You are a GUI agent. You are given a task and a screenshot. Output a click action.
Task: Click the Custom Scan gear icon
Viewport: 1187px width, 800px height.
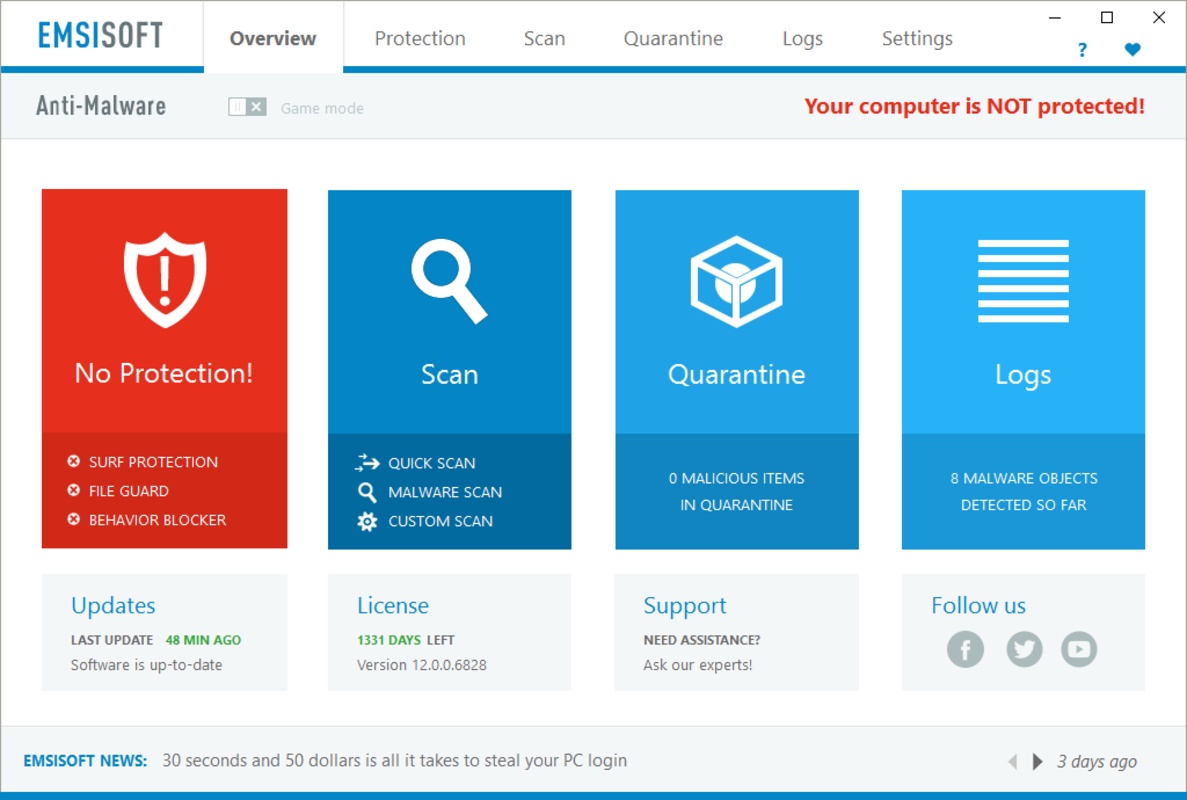(x=367, y=521)
